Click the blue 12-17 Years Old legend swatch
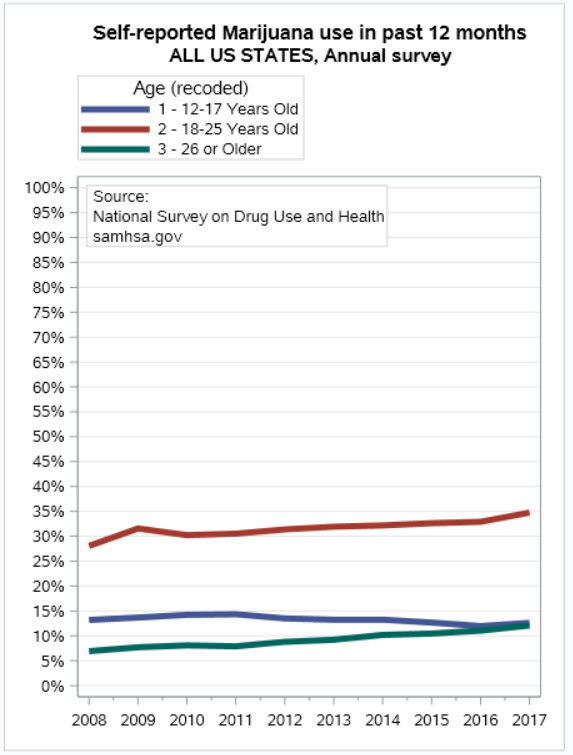This screenshot has height=755, width=573. click(116, 109)
